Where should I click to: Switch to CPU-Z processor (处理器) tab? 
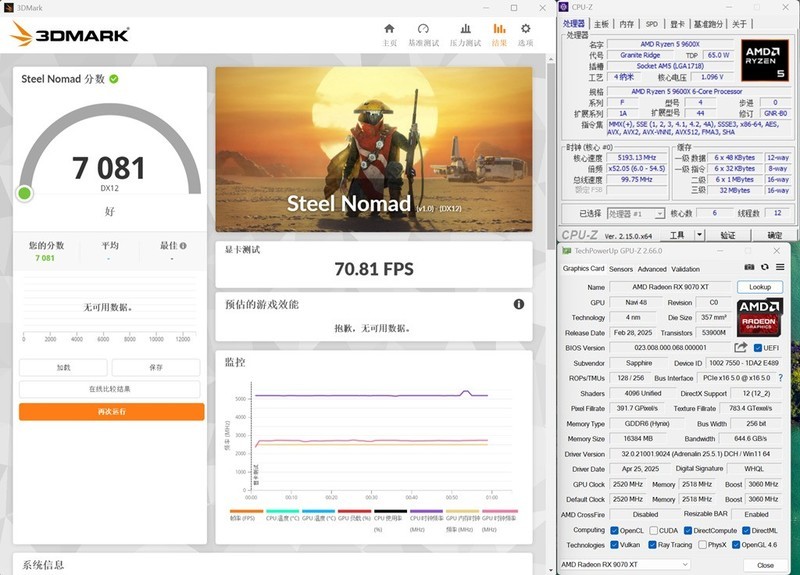[x=573, y=23]
